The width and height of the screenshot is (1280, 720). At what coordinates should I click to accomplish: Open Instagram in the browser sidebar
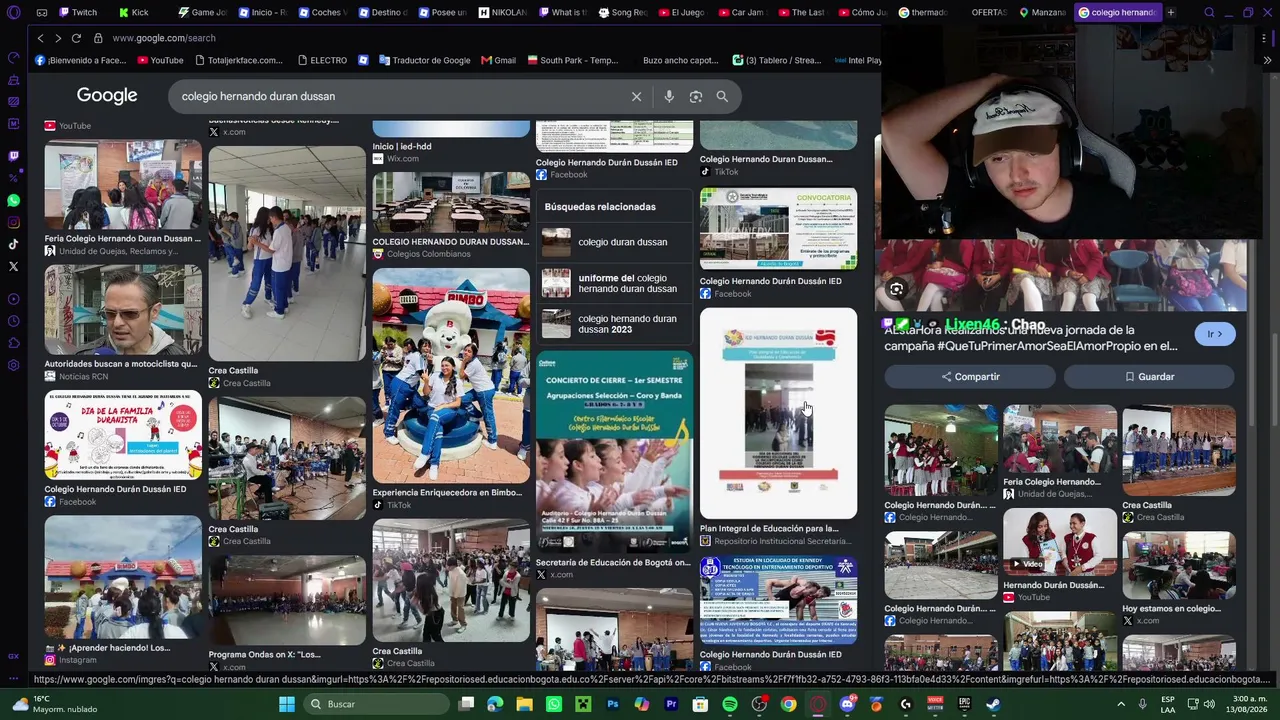click(x=13, y=223)
